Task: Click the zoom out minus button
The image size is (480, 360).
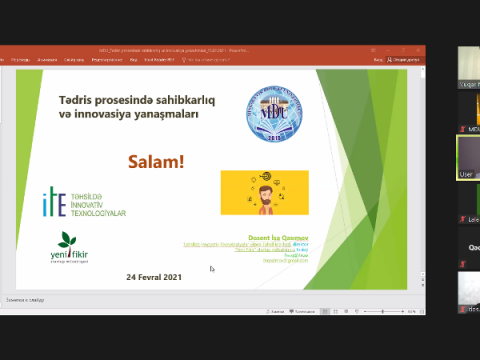Action: coord(365,311)
